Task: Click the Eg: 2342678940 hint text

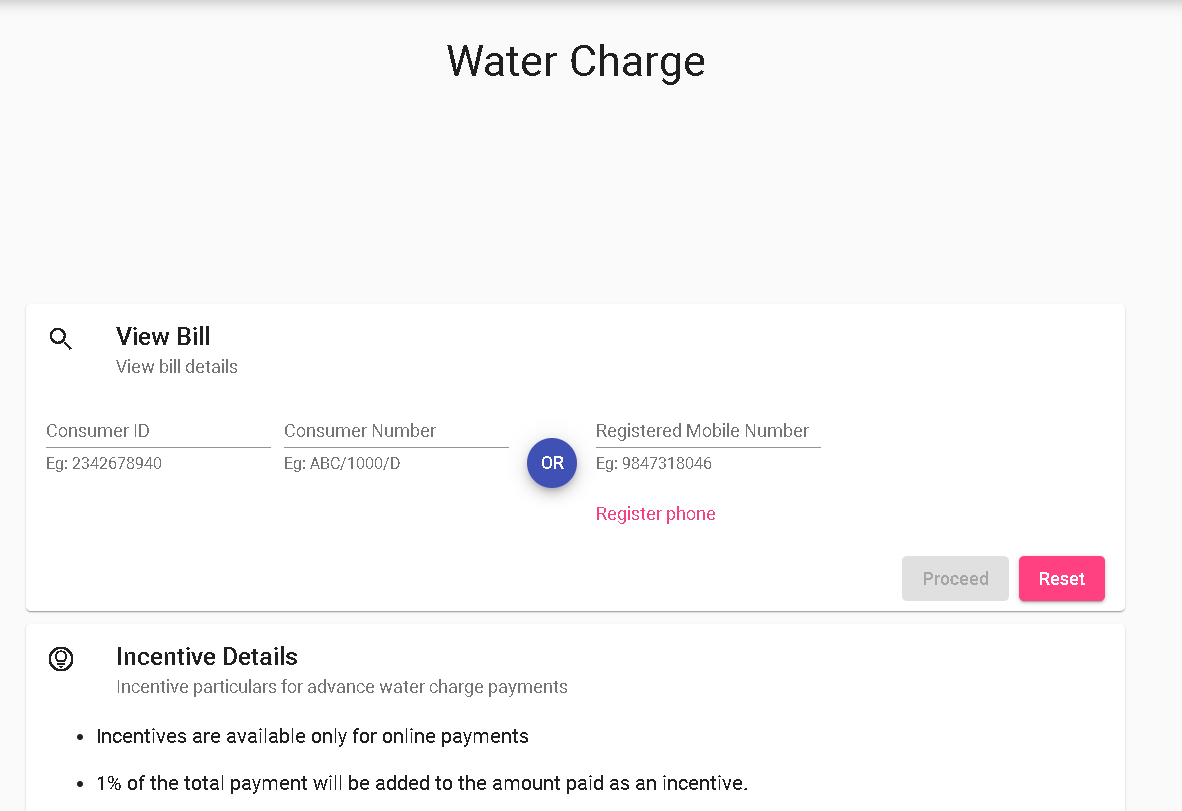Action: point(104,463)
